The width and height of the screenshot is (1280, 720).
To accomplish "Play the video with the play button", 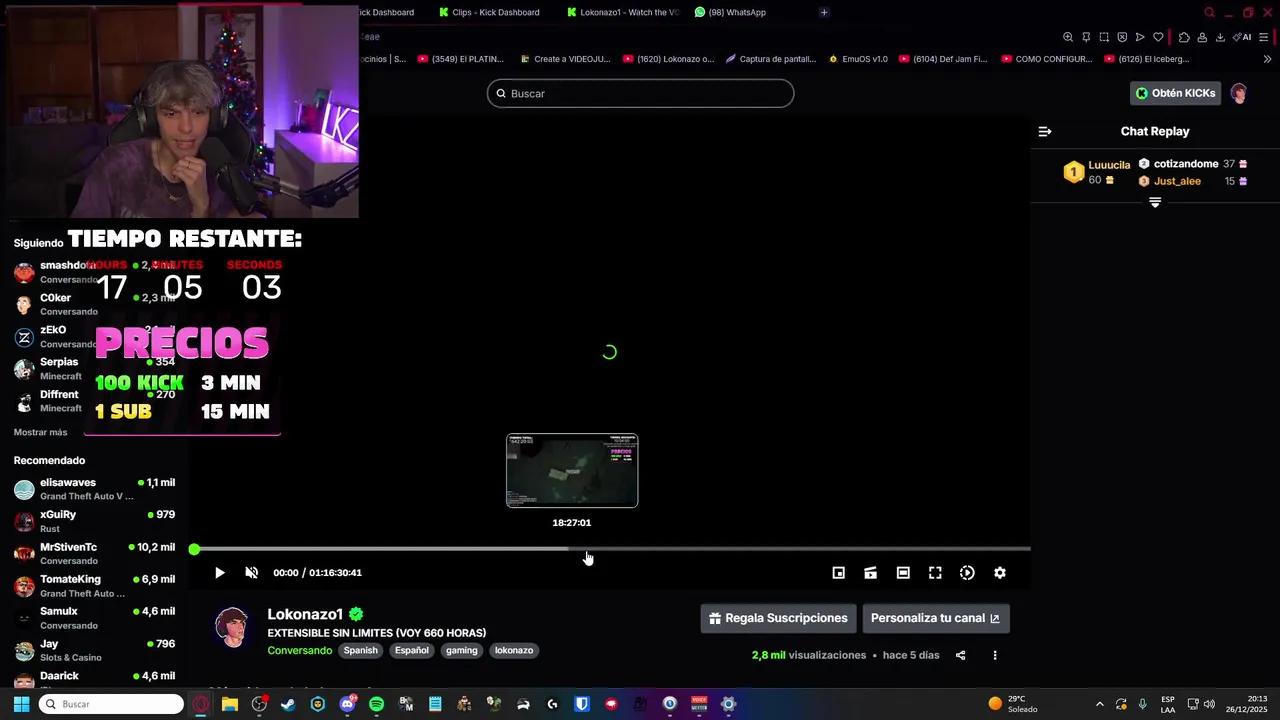I will (x=219, y=573).
